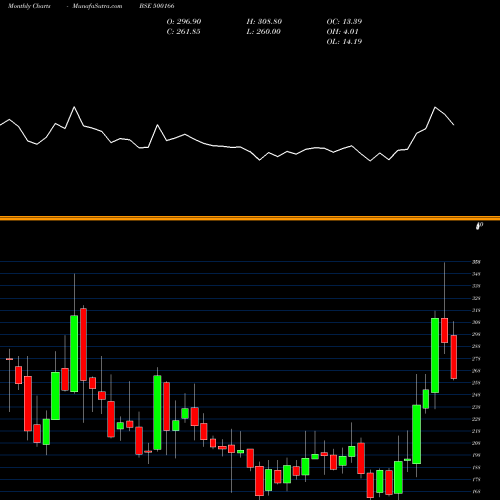500x500 pixels.
Task: Click the 288 price axis label
Action: click(476, 346)
